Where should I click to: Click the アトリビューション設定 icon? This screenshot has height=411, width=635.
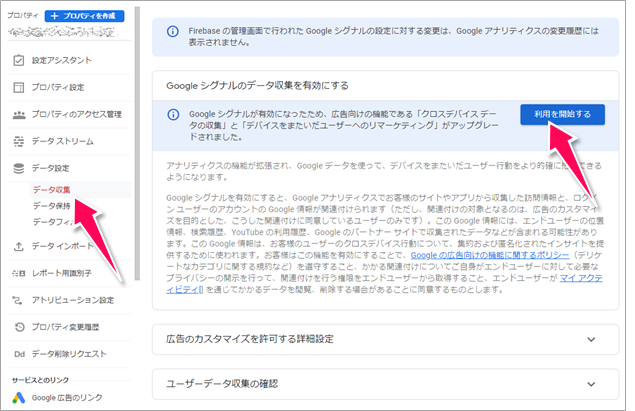click(17, 300)
